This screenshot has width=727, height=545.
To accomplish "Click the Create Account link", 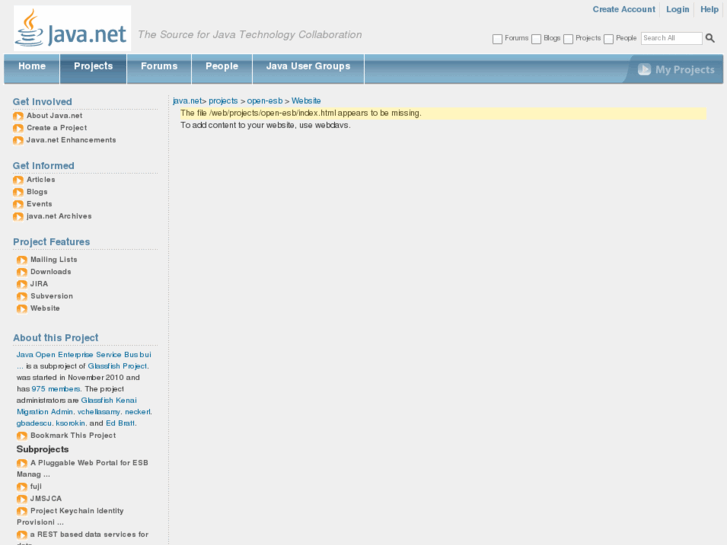I will pyautogui.click(x=624, y=9).
